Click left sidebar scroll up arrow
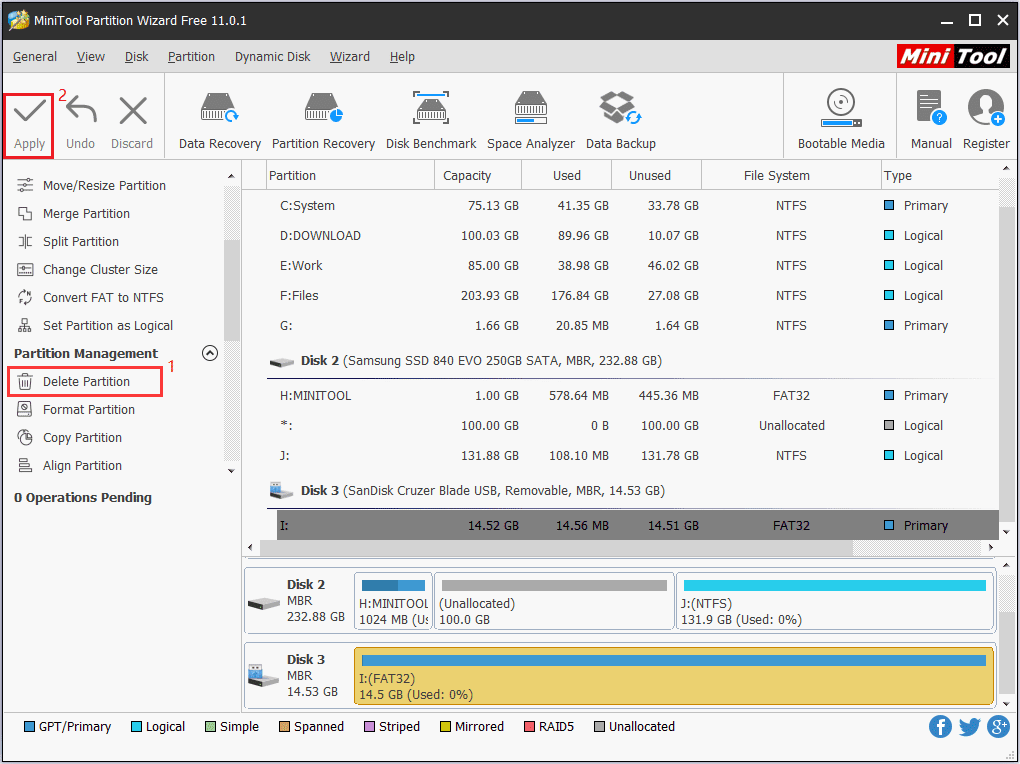 tap(231, 176)
